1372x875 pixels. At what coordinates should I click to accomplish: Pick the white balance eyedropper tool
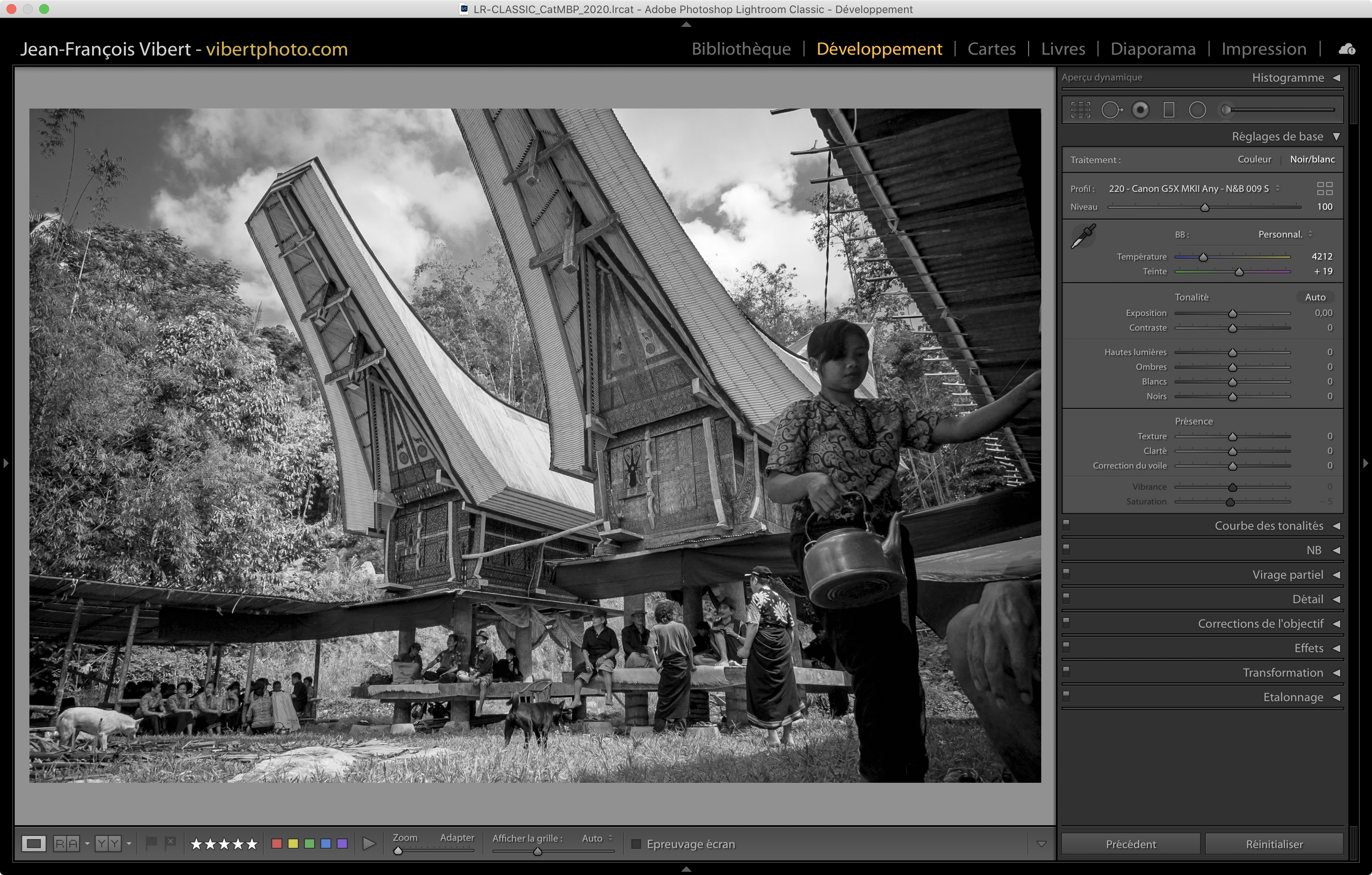[x=1083, y=235]
